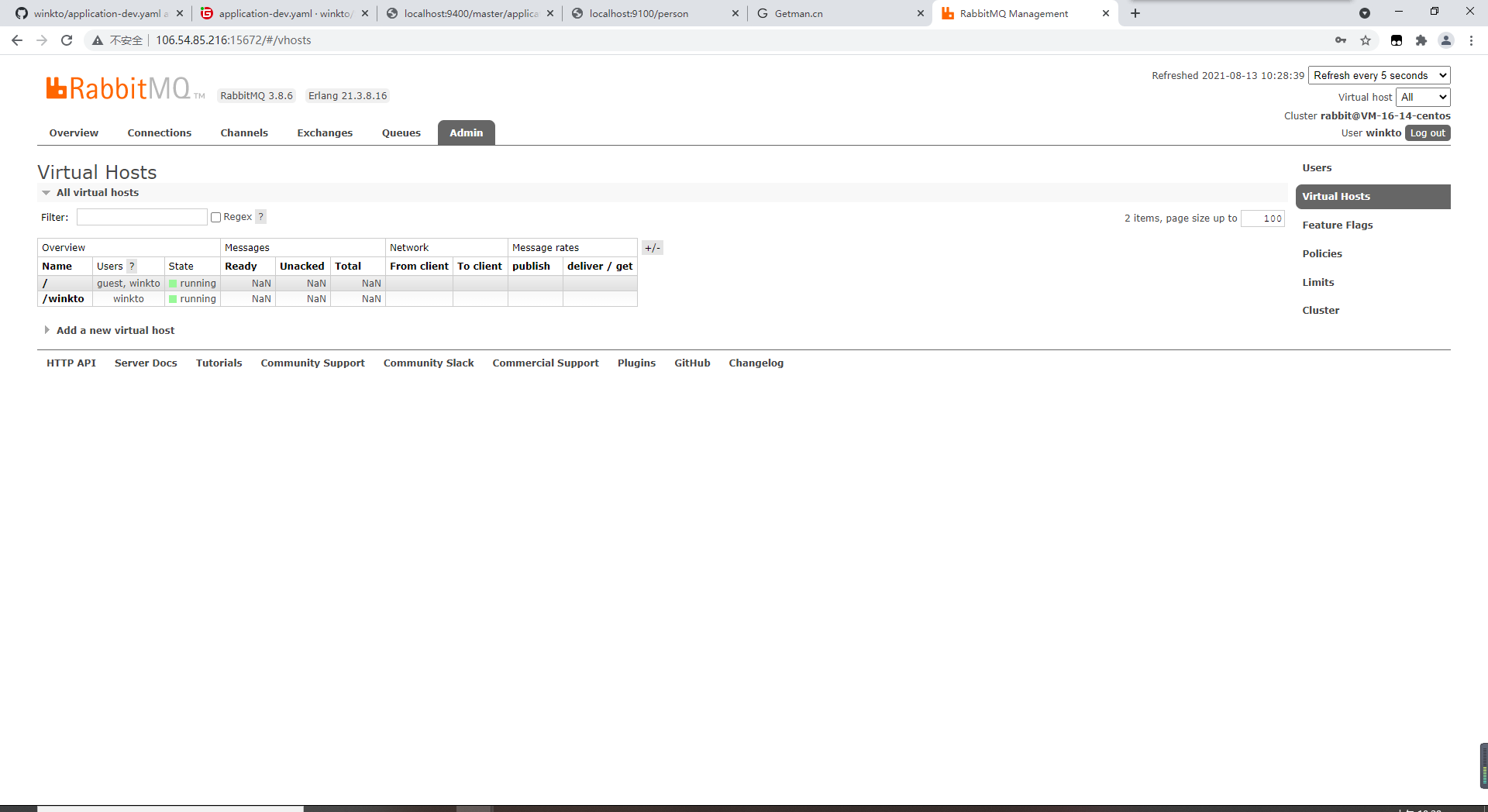Open the Exchanges tab
The width and height of the screenshot is (1488, 812).
point(325,132)
